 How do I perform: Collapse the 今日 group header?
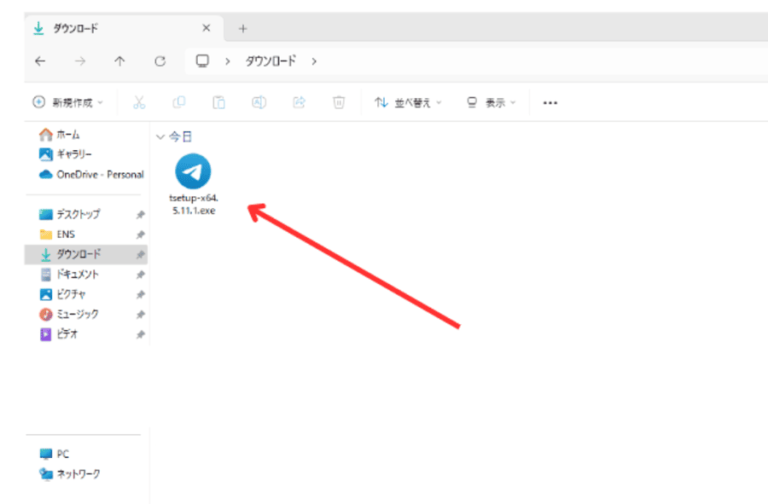click(x=160, y=135)
